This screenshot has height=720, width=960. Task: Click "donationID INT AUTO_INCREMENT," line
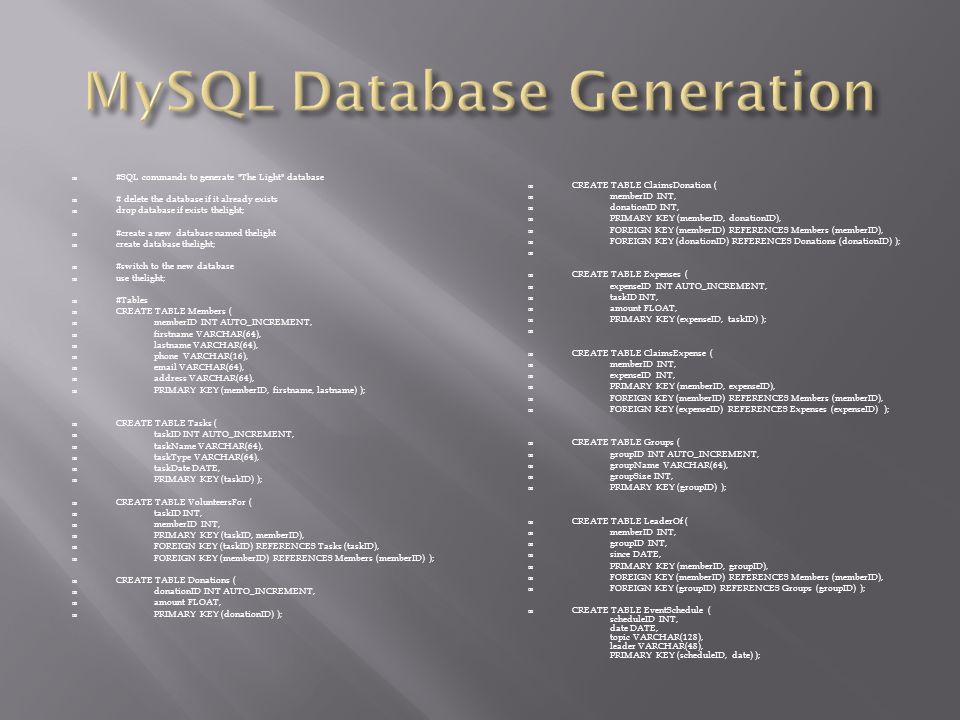pyautogui.click(x=234, y=591)
